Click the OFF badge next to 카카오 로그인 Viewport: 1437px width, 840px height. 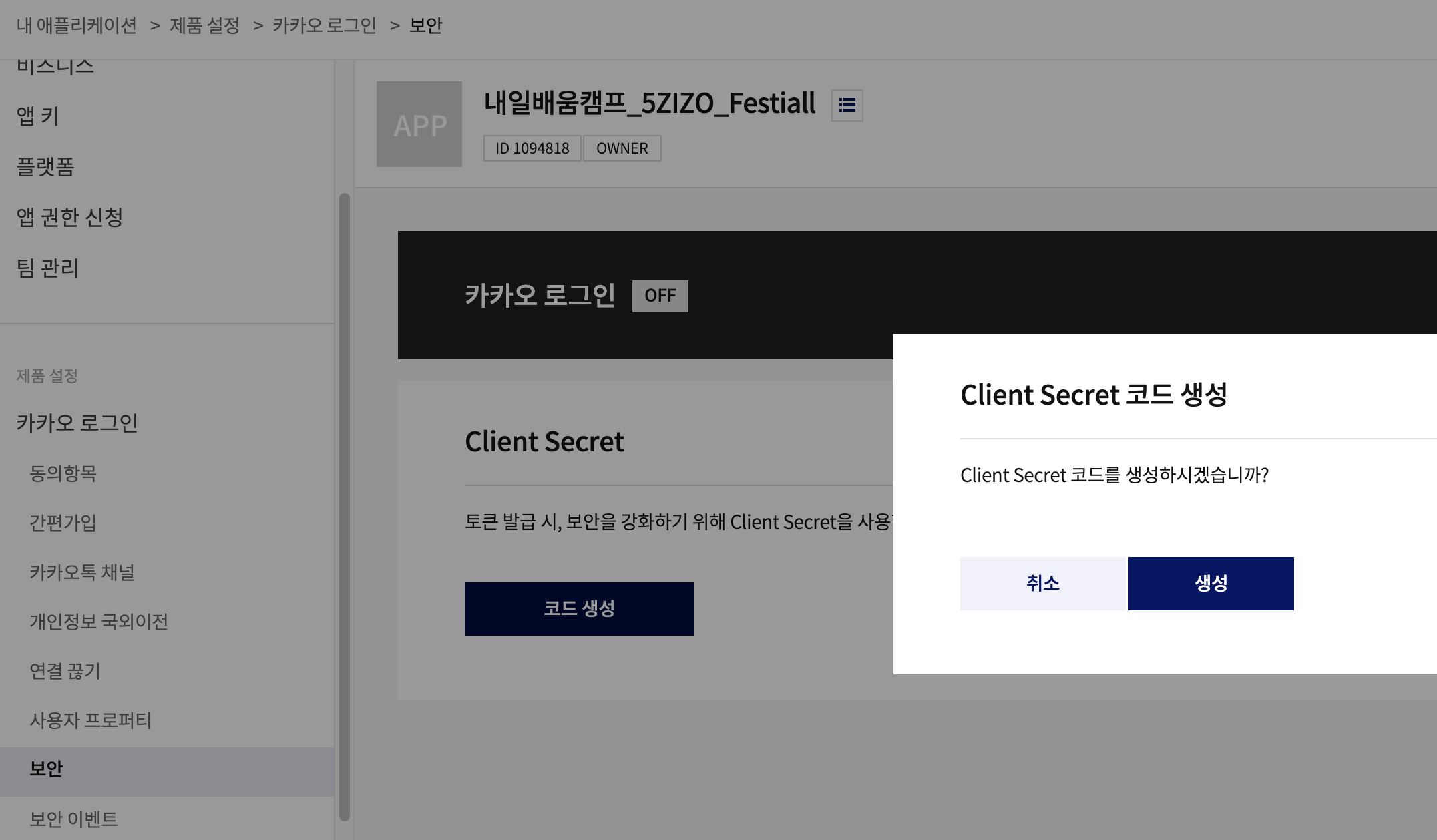point(660,296)
